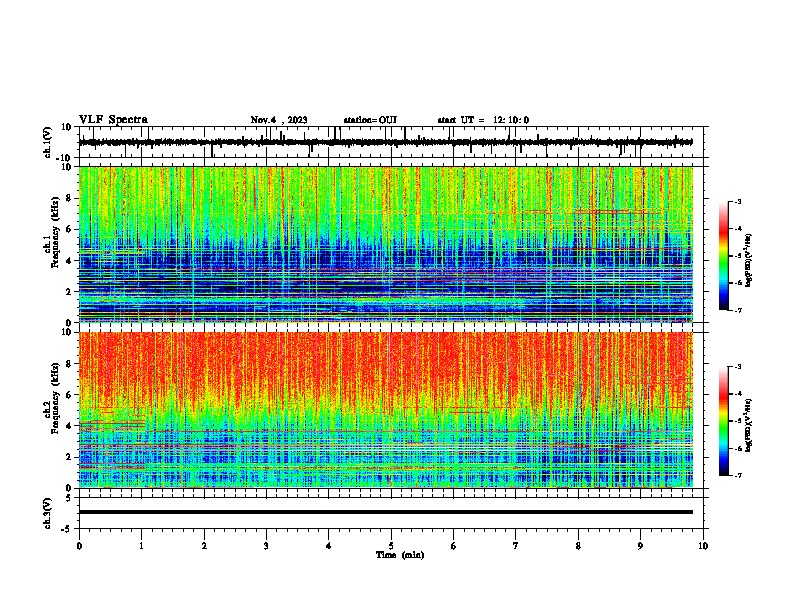Click the "9" tick on the time axis
The width and height of the screenshot is (792, 612).
click(640, 546)
